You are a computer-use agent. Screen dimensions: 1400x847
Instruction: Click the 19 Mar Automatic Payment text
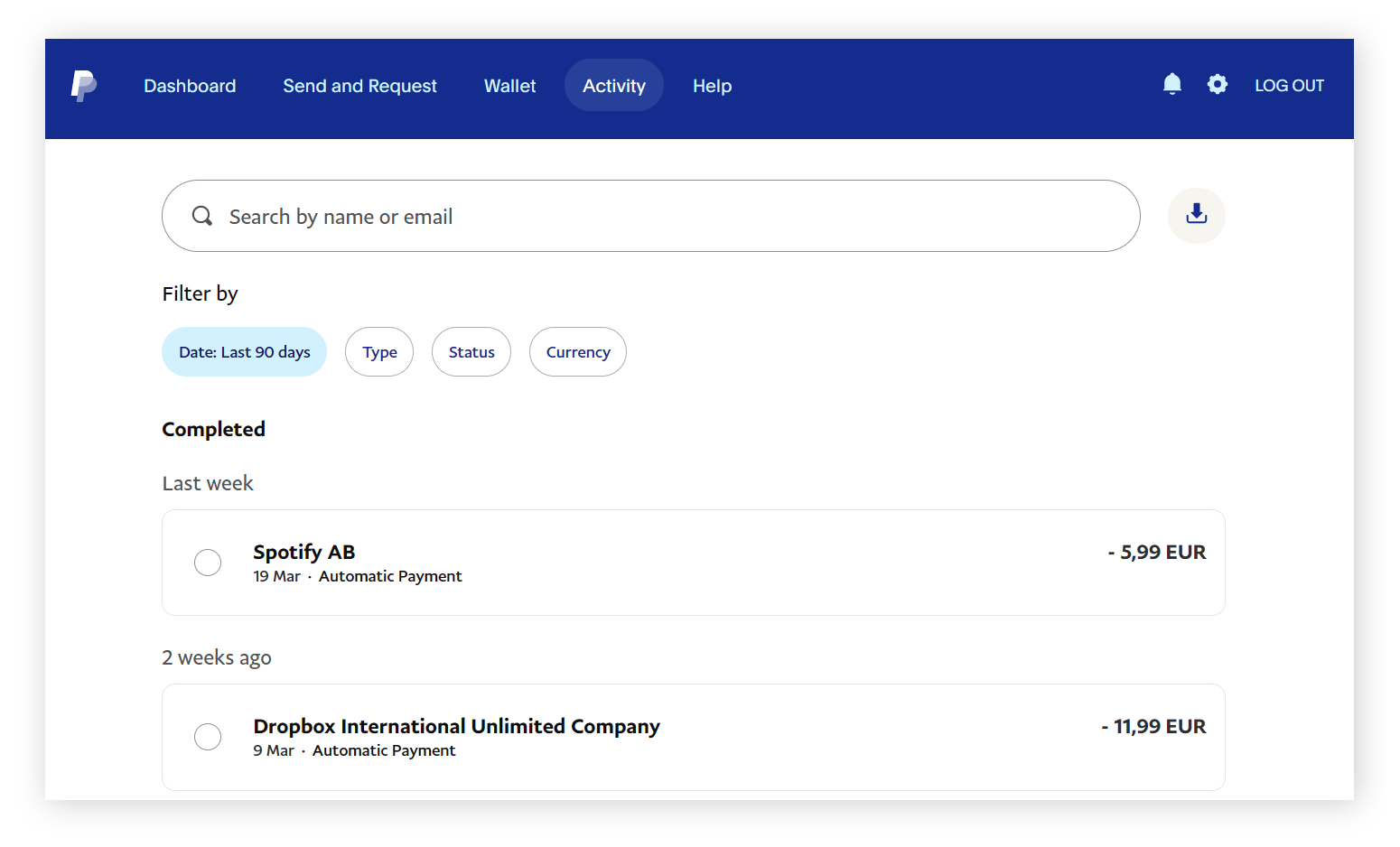[358, 576]
